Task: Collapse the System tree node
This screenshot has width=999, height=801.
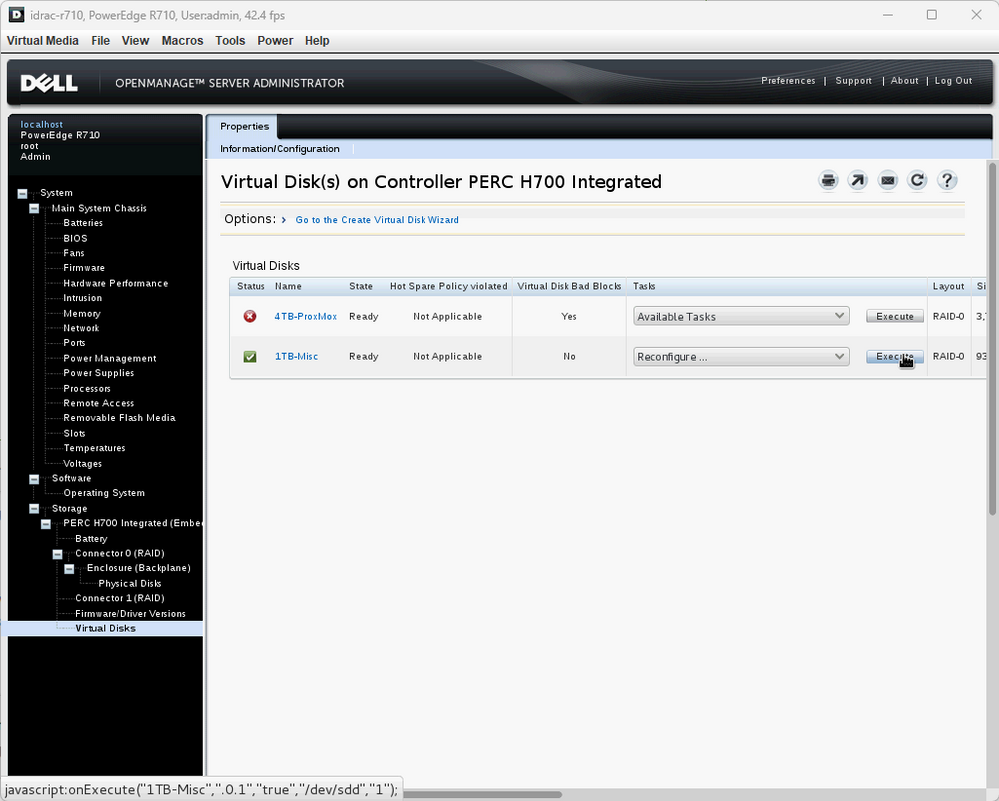Action: pyautogui.click(x=22, y=193)
